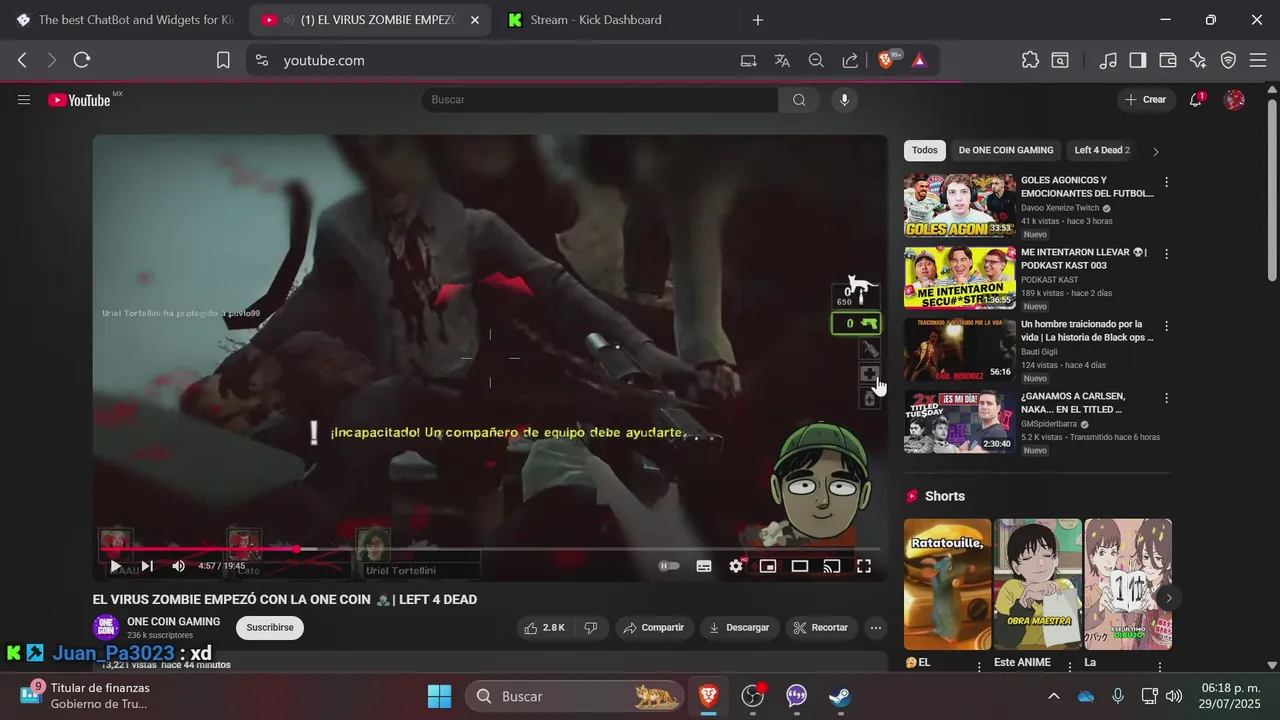Open options for Este ANIME short
Screen dimensions: 1280x720
point(1070,666)
